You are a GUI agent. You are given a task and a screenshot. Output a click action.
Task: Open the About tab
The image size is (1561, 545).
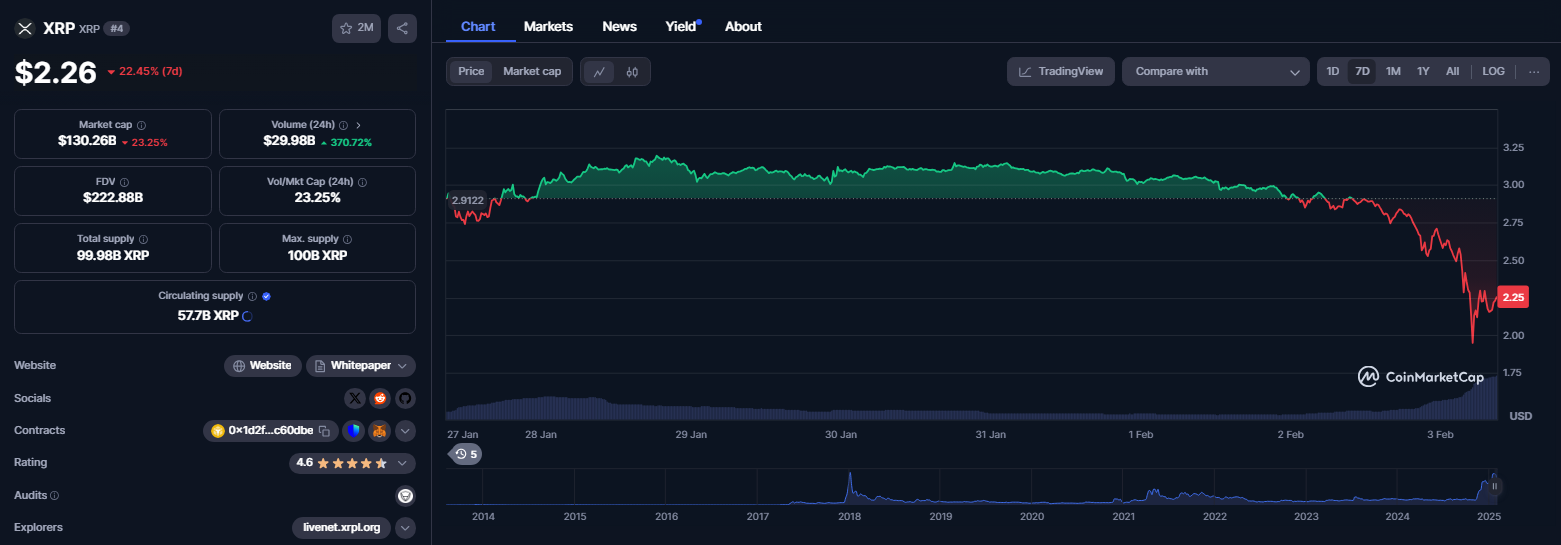coord(743,26)
